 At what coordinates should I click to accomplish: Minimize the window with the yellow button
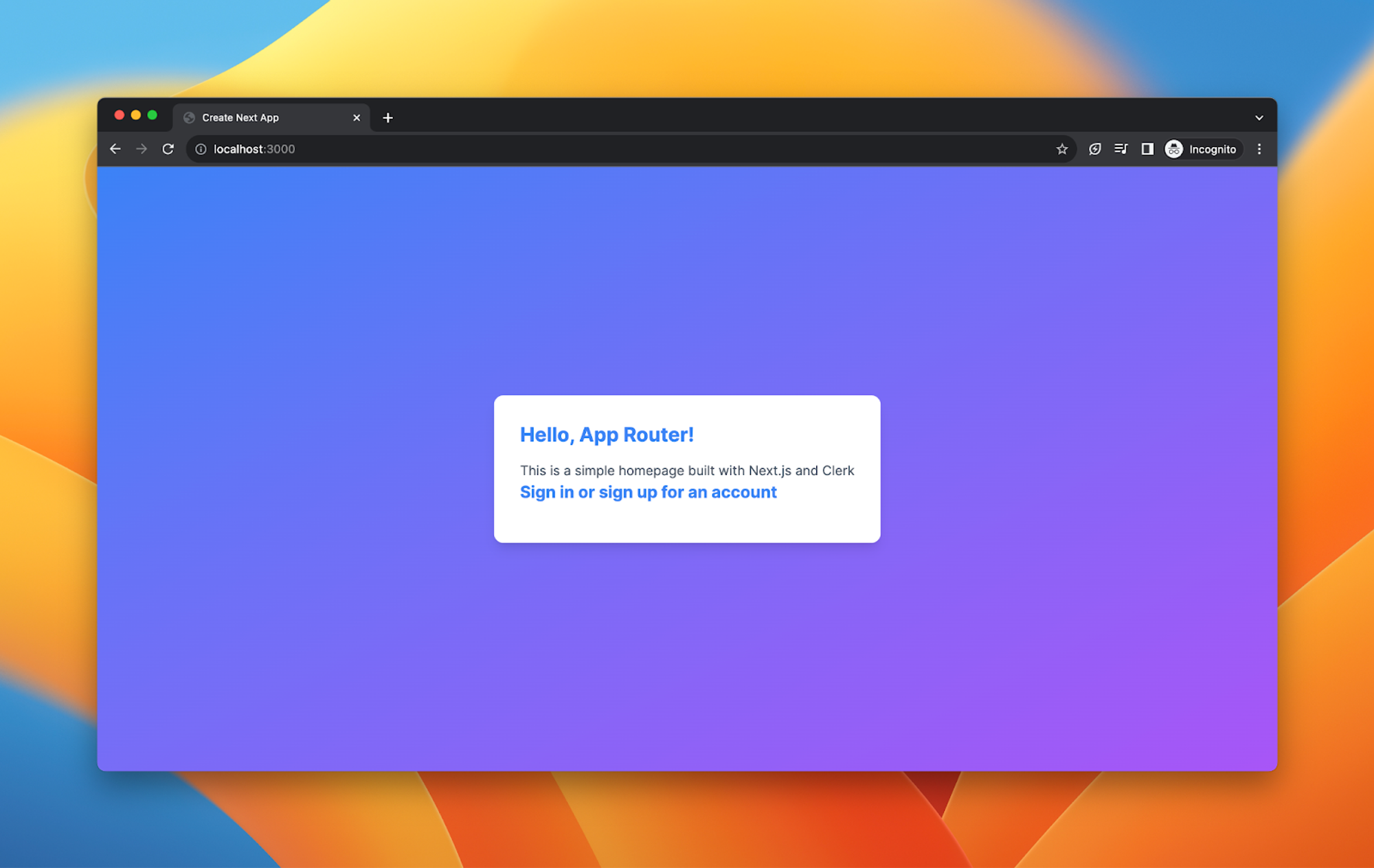coord(136,115)
